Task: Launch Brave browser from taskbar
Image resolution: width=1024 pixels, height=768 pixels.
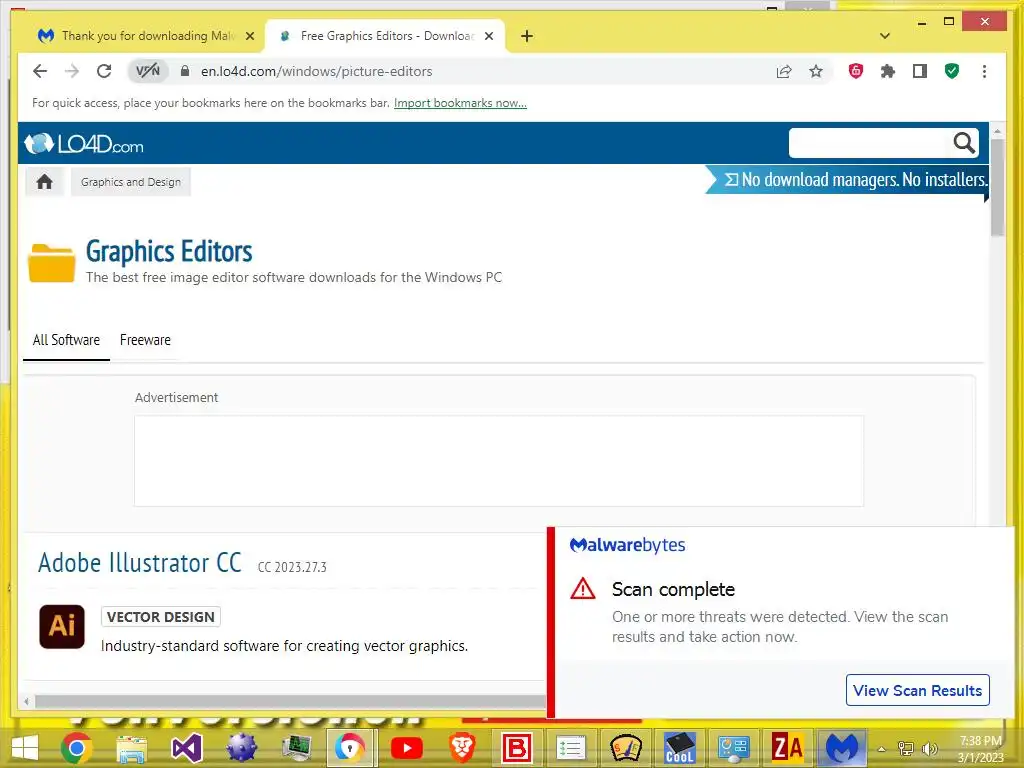Action: click(x=462, y=748)
